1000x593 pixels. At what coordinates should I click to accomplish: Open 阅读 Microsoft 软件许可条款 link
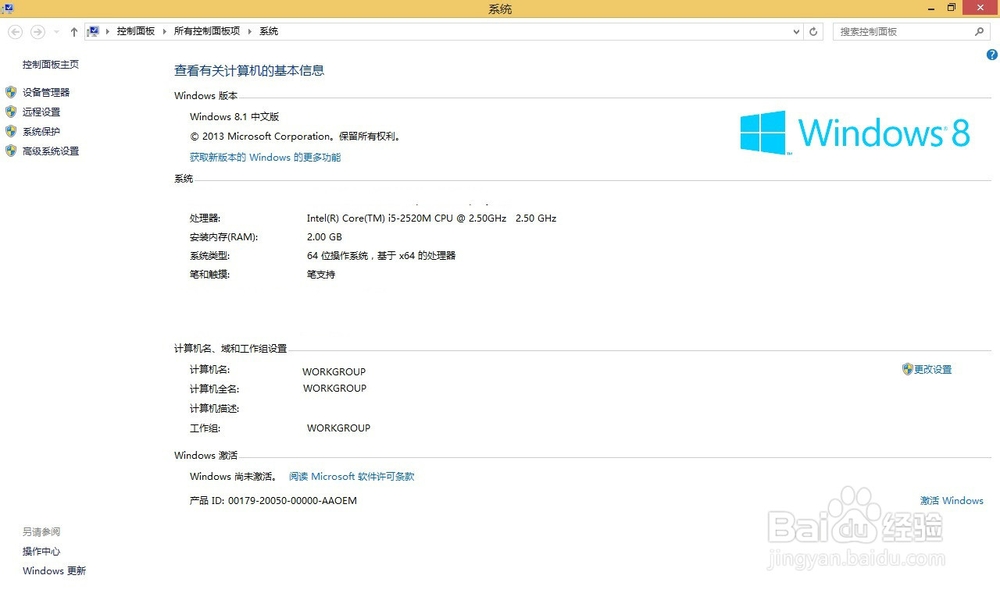(x=351, y=476)
